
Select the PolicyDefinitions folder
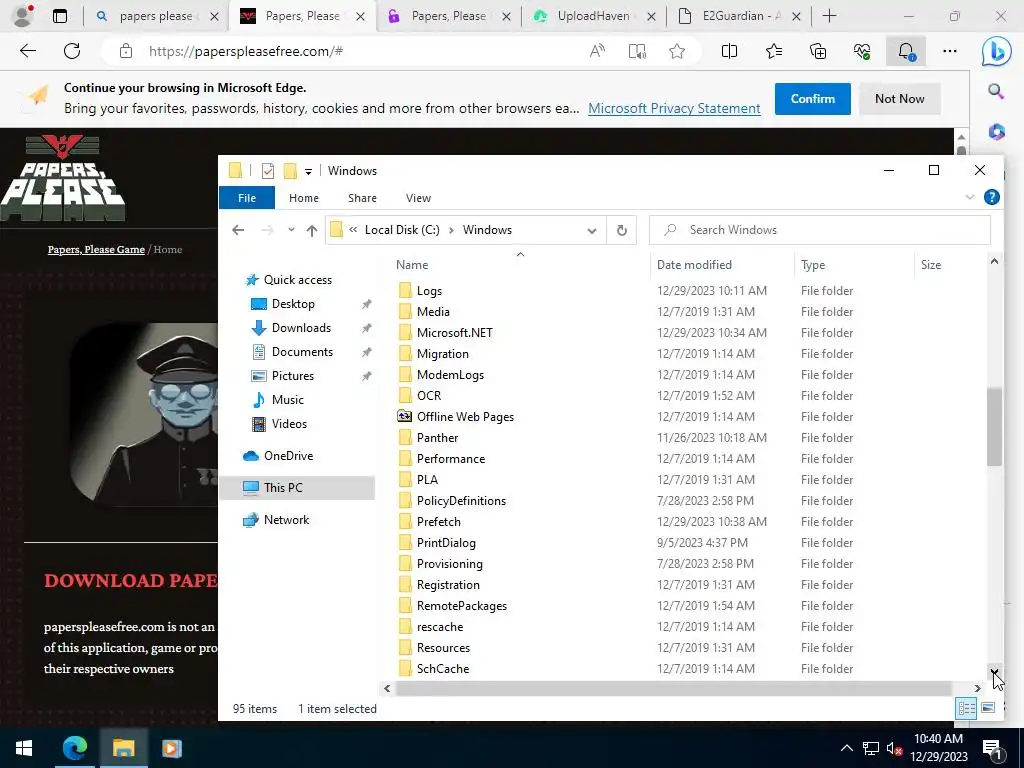(x=461, y=501)
